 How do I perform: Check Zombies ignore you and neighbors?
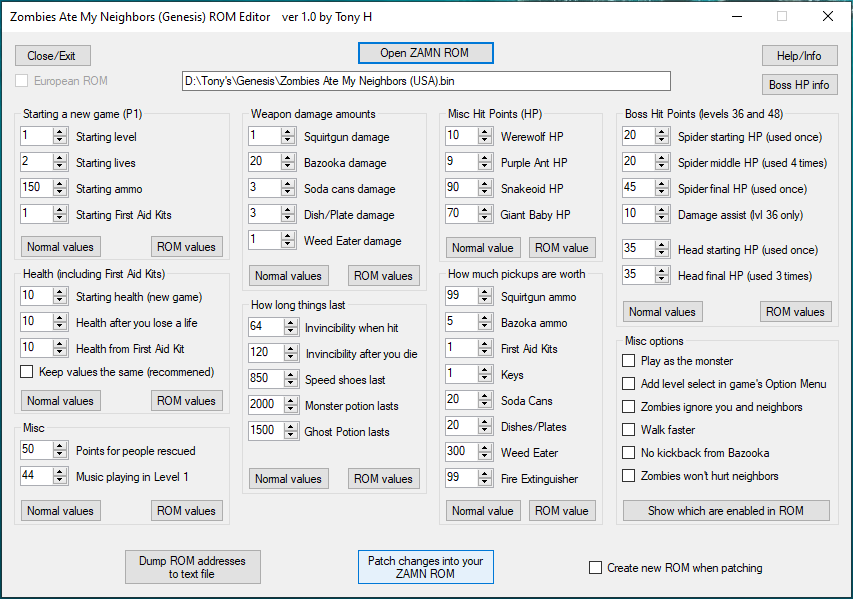point(629,407)
